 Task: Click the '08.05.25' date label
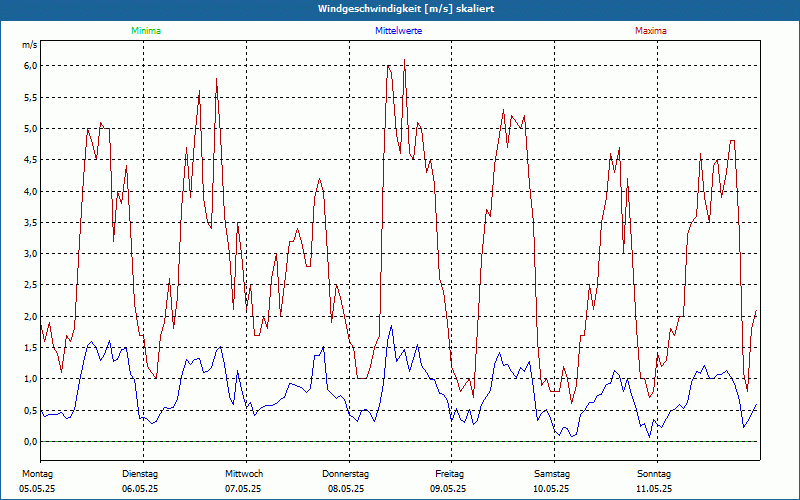[x=346, y=489]
